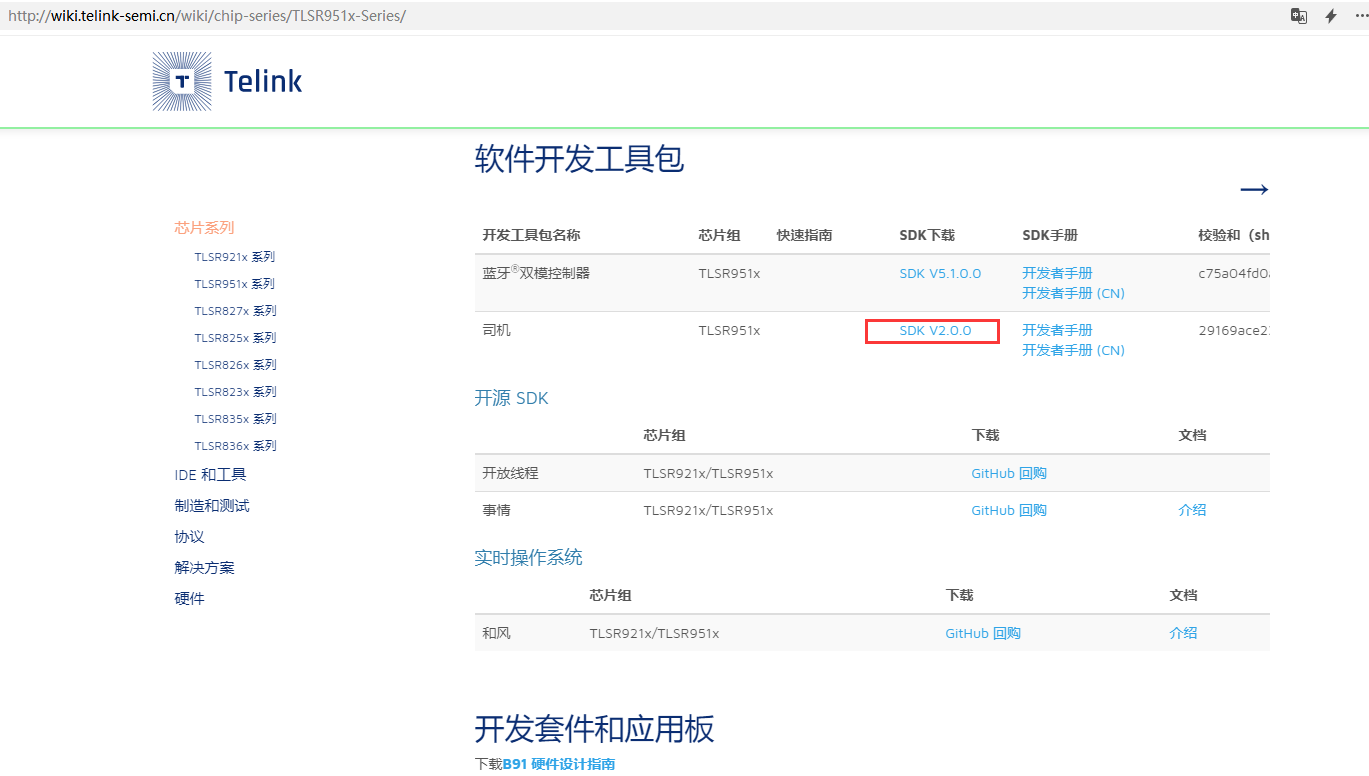The width and height of the screenshot is (1369, 776).
Task: Click the 和风 row name
Action: 496,633
